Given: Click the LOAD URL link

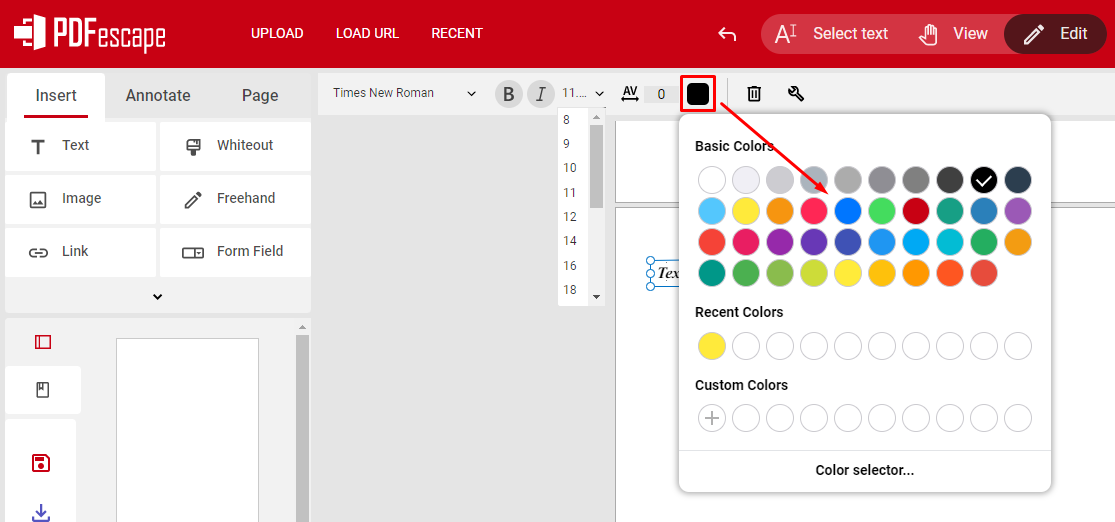Looking at the screenshot, I should click(x=368, y=33).
